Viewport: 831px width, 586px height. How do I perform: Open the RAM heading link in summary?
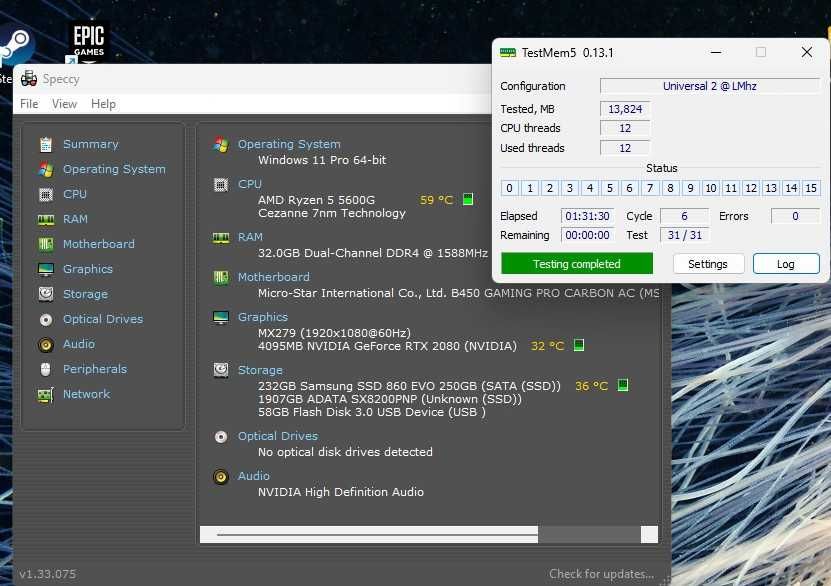point(250,237)
